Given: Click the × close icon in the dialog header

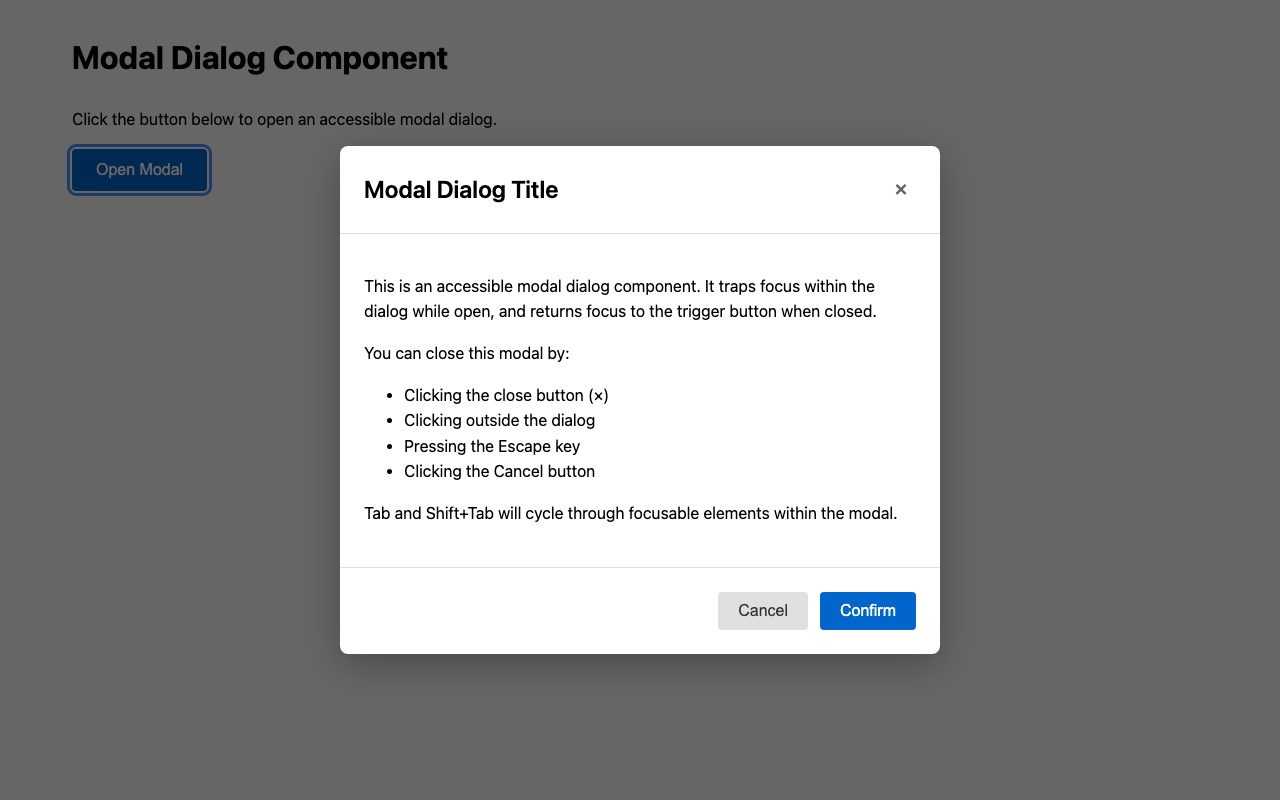Looking at the screenshot, I should click(x=900, y=189).
